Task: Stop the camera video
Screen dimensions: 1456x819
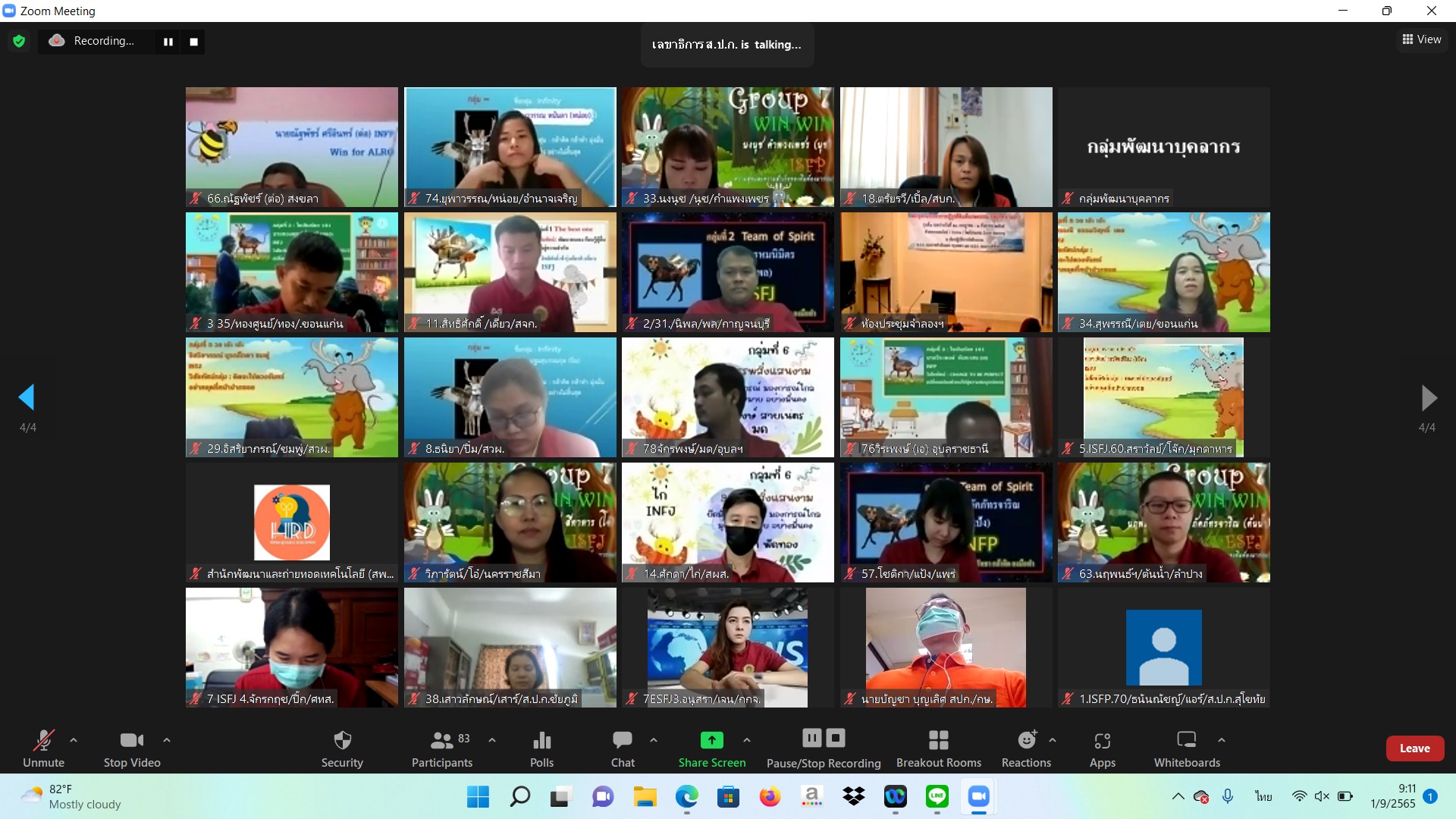Action: pos(132,748)
